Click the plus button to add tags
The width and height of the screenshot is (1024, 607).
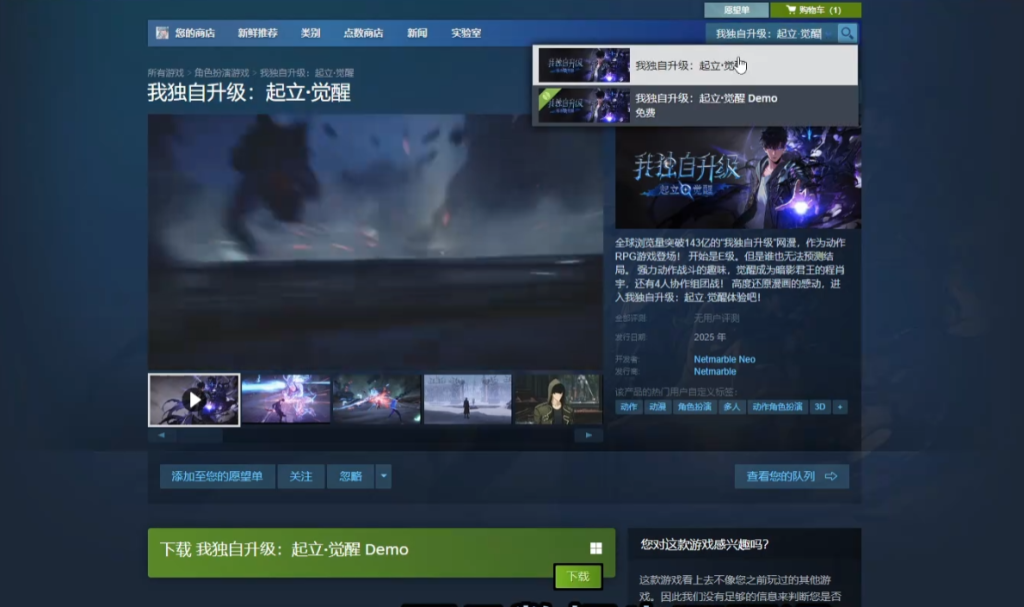pos(840,407)
